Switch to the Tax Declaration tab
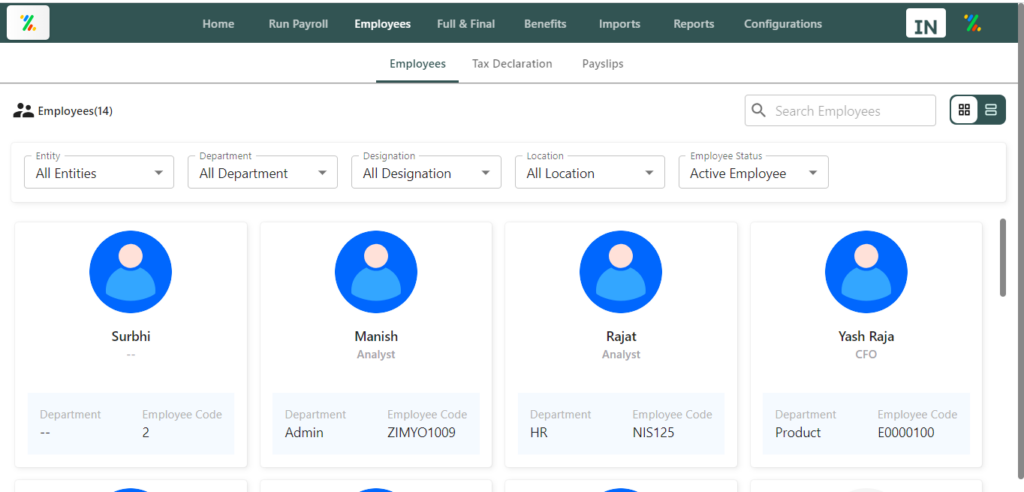 [x=512, y=63]
